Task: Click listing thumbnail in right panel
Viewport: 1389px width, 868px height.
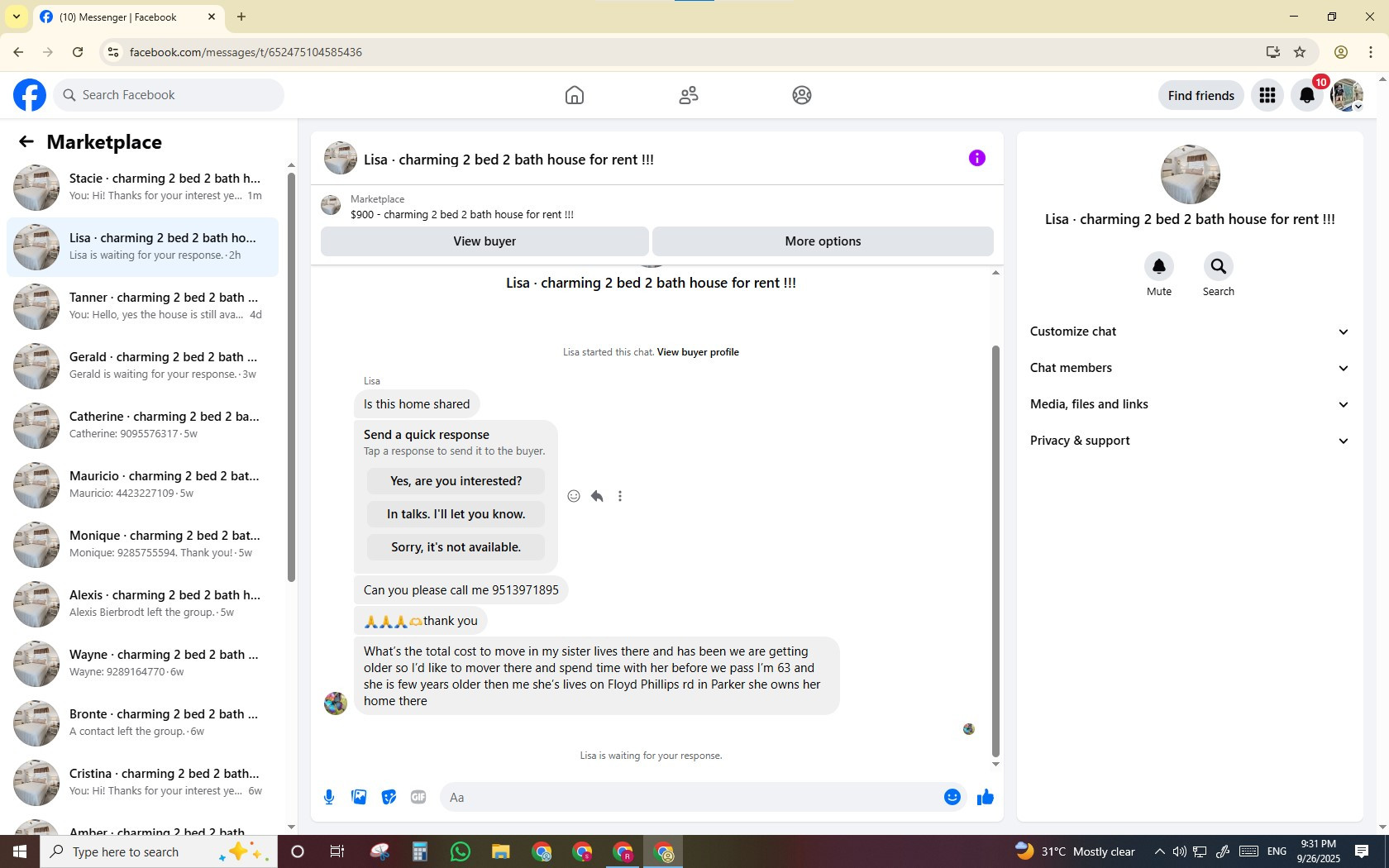Action: [x=1190, y=174]
